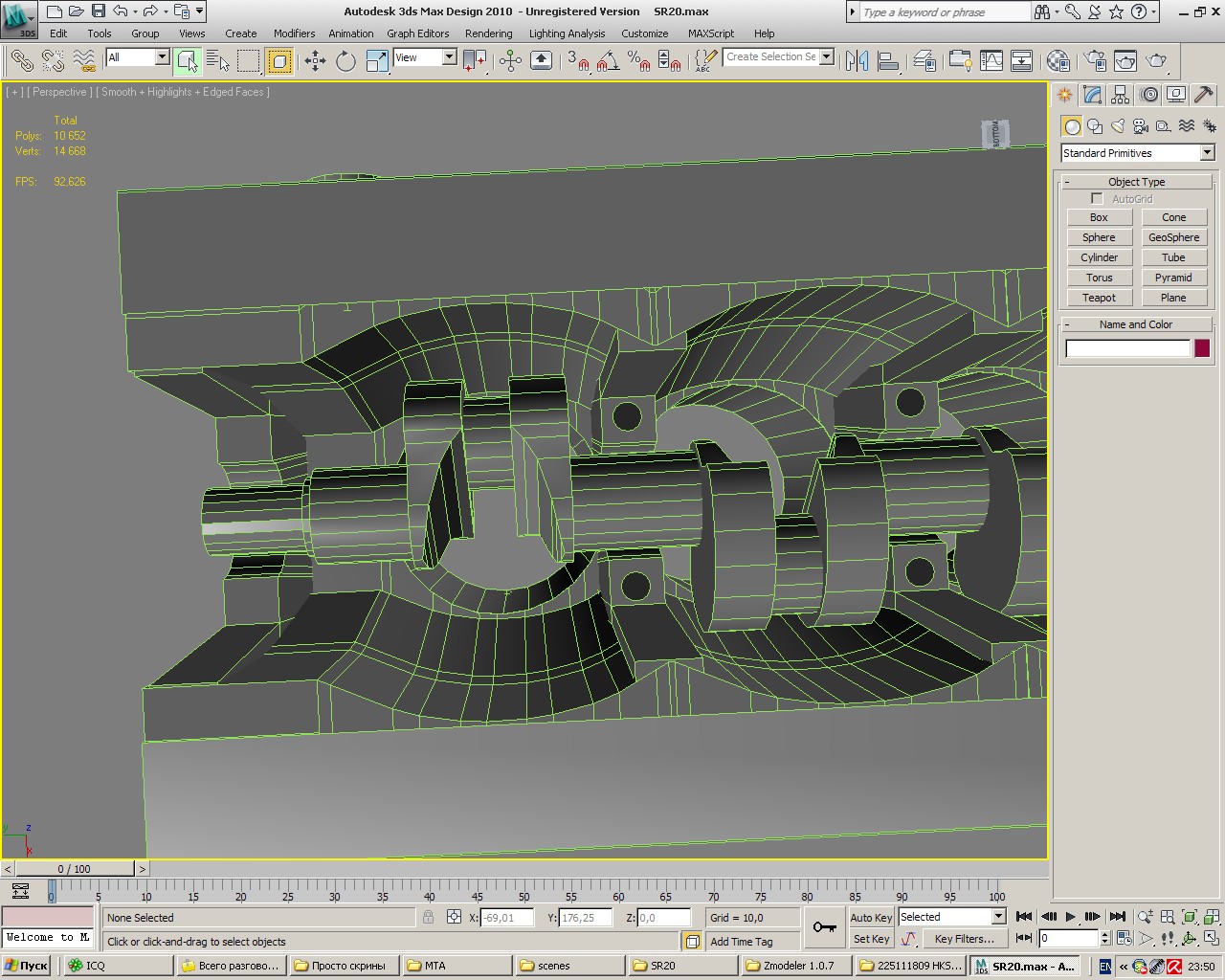This screenshot has height=980, width=1225.
Task: Open the Utilities panel hammer icon
Action: pos(1204,95)
